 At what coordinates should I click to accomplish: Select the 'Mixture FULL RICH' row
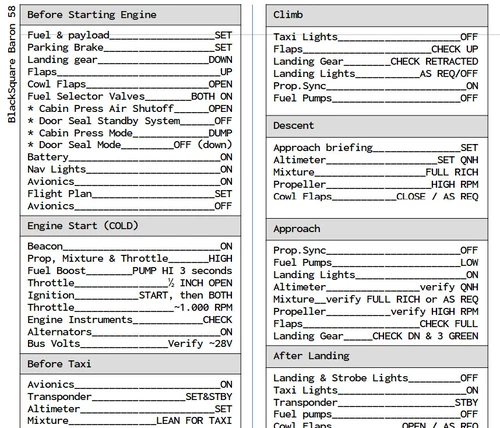pyautogui.click(x=376, y=172)
